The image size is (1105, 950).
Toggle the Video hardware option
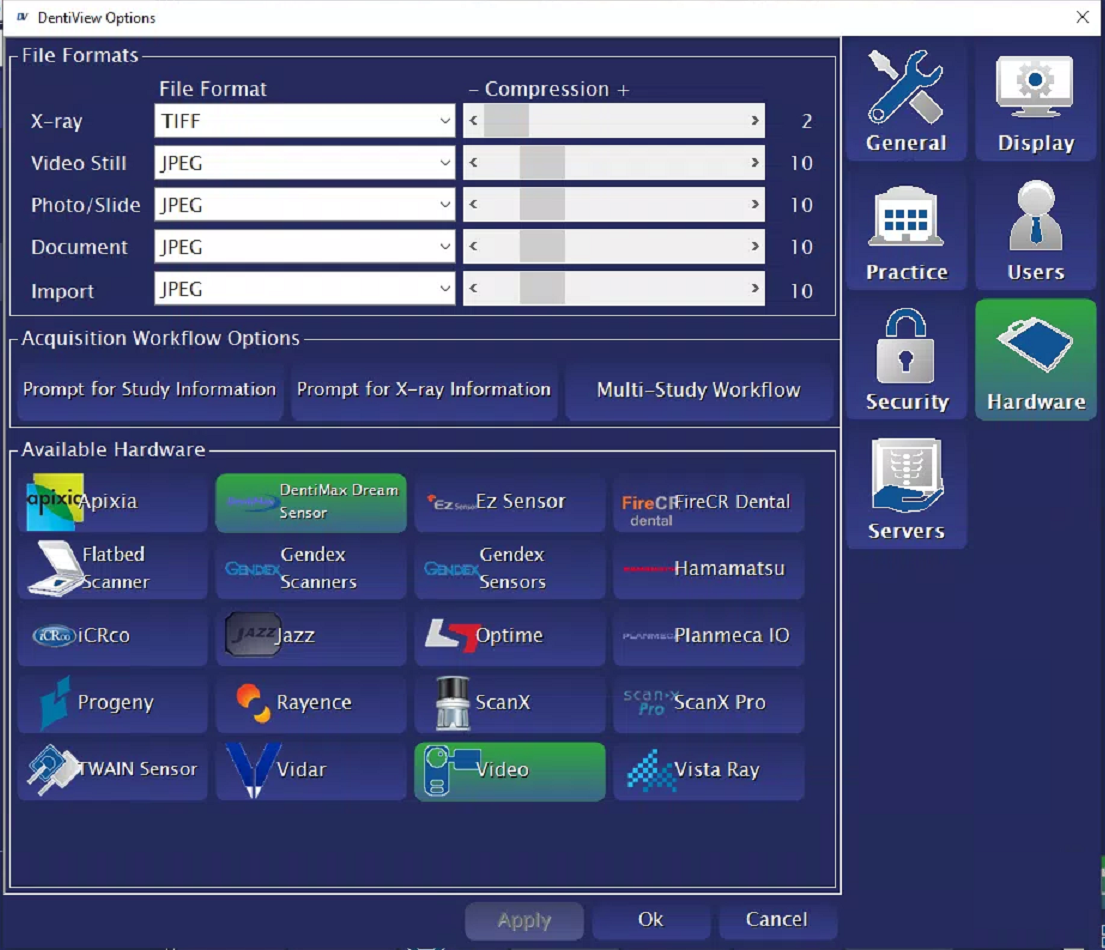[509, 771]
